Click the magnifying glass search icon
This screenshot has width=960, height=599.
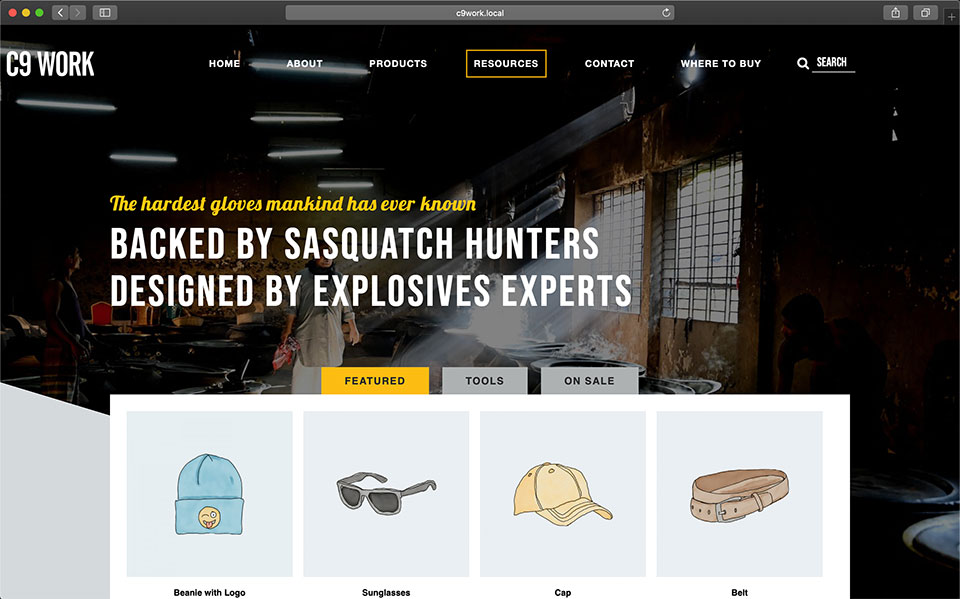[x=803, y=63]
